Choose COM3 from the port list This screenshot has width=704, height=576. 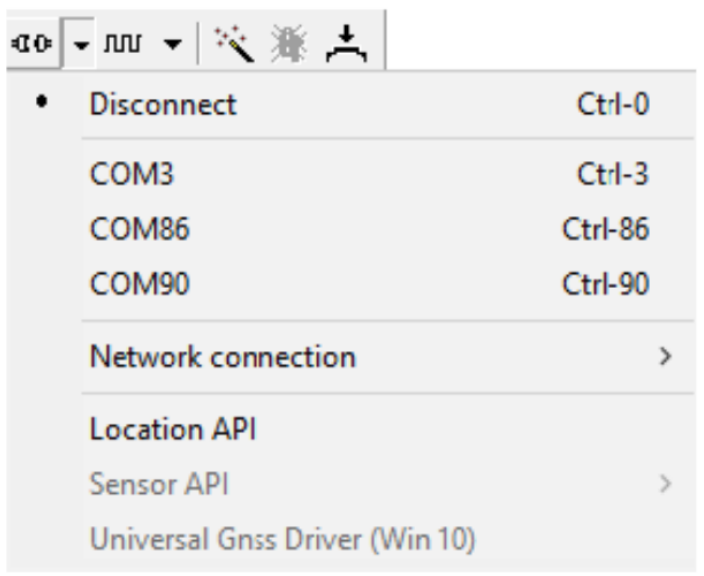click(132, 174)
